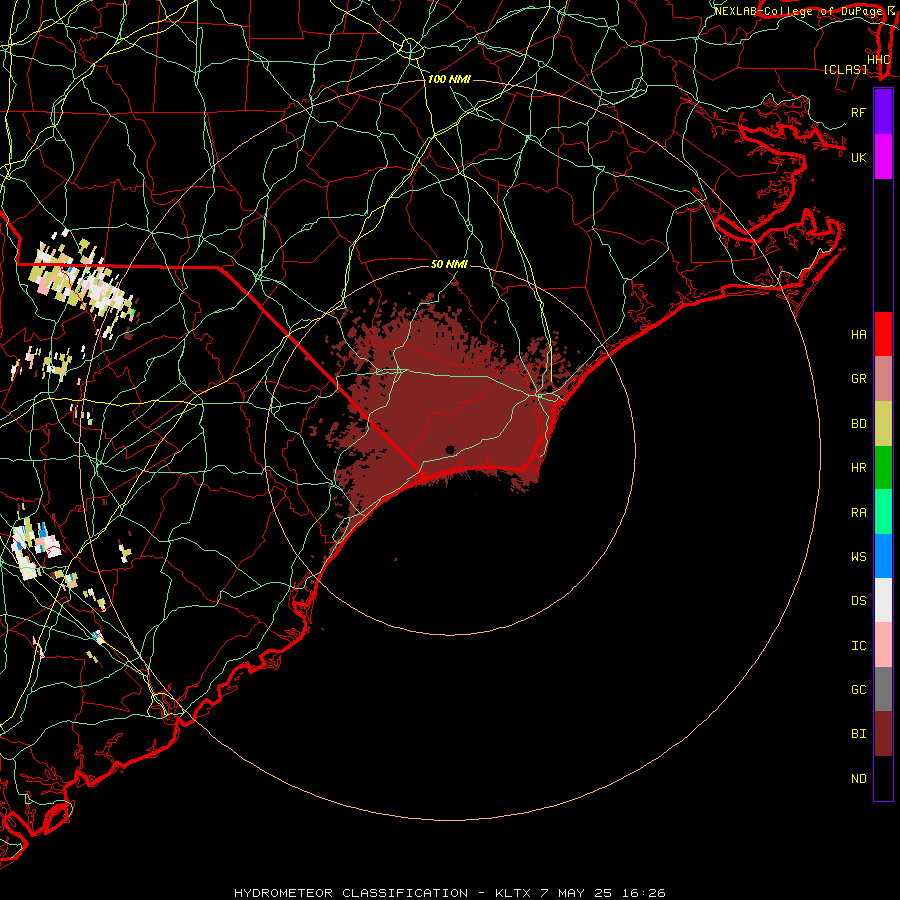
Task: Click the HA legend label
Action: point(858,334)
